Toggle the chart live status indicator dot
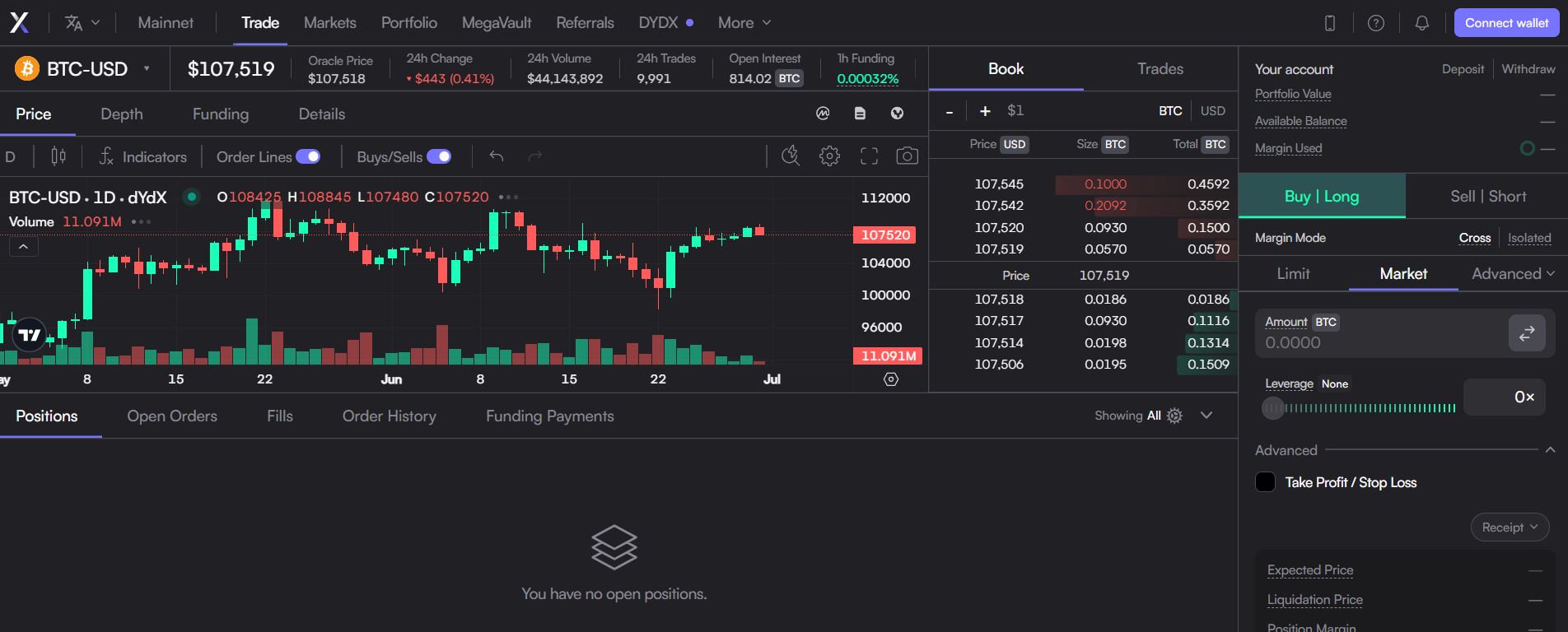 coord(191,197)
